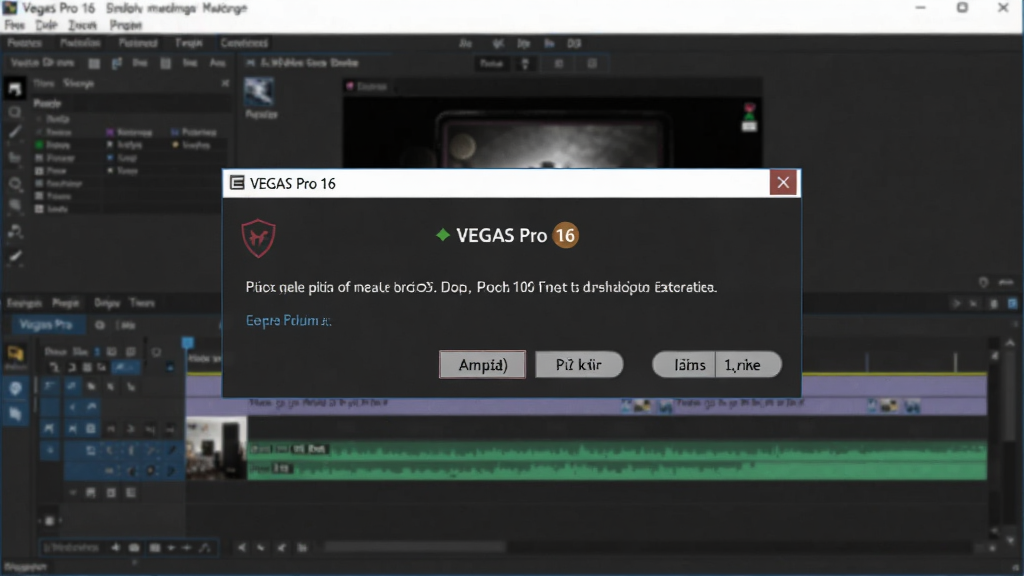1024x576 pixels.
Task: Click the camera icon in bottom toolbar
Action: [134, 547]
